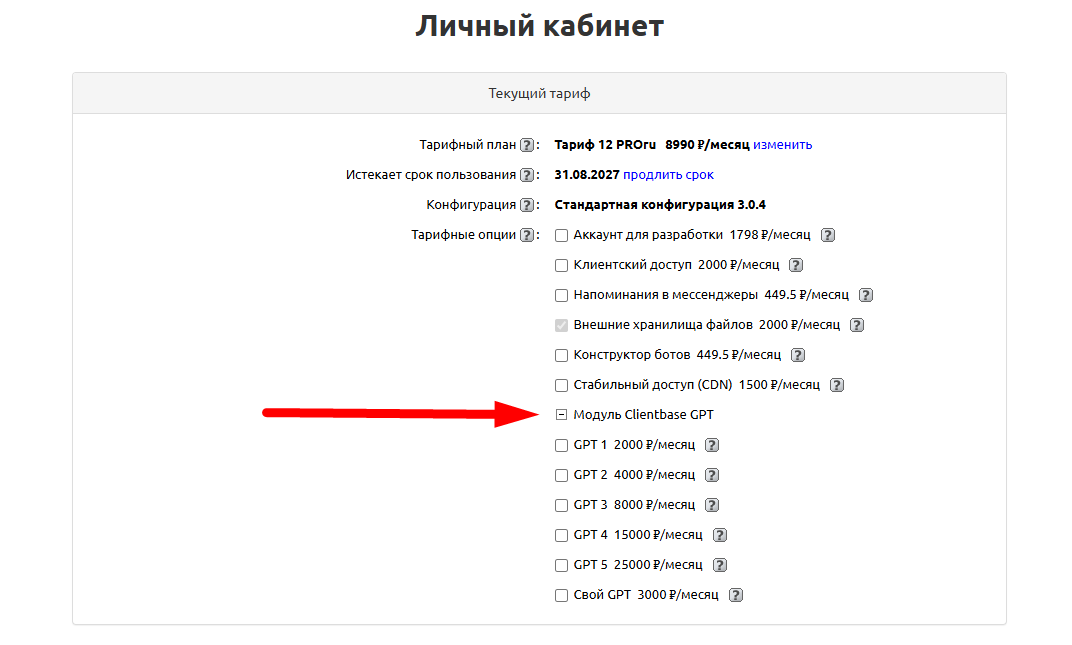Tick the GPT 5 checkbox
This screenshot has width=1072, height=645.
point(561,566)
